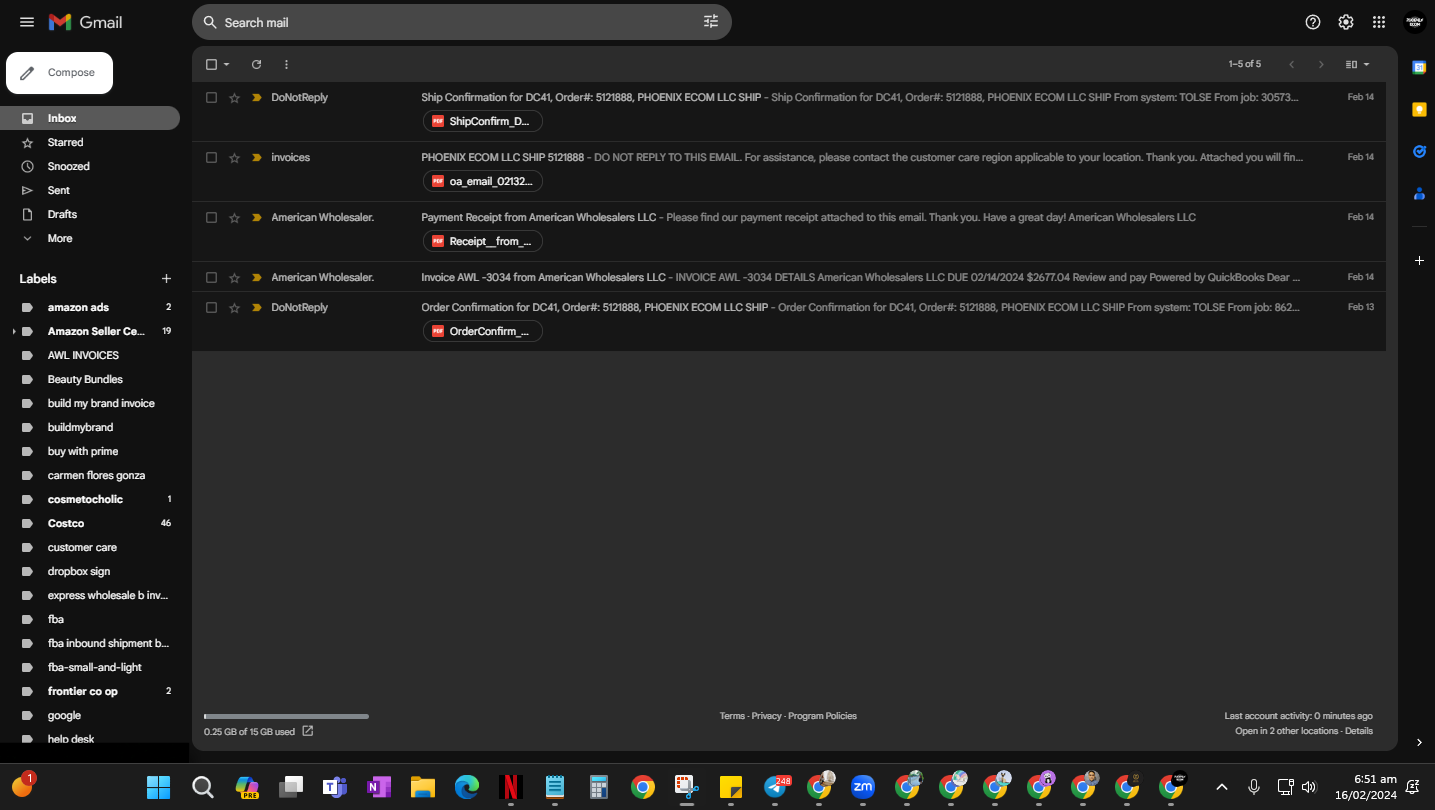The height and width of the screenshot is (810, 1435).
Task: Open File Explorer from the taskbar
Action: pyautogui.click(x=423, y=787)
